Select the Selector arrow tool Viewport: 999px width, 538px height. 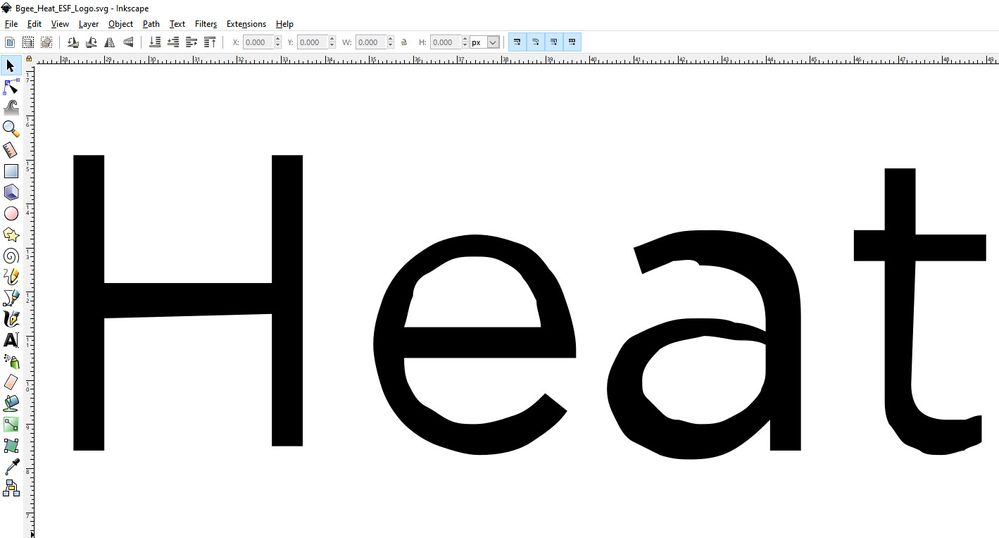11,66
